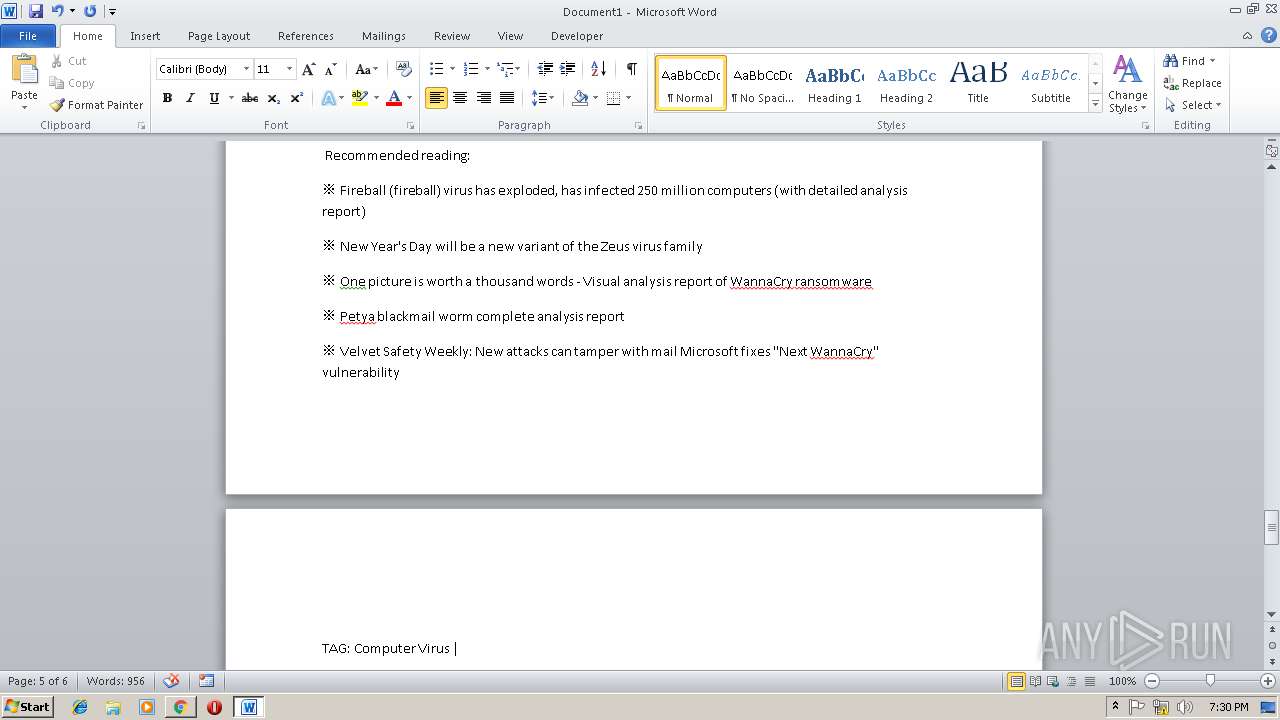Toggle Bold formatting
The image size is (1280, 720).
[167, 98]
